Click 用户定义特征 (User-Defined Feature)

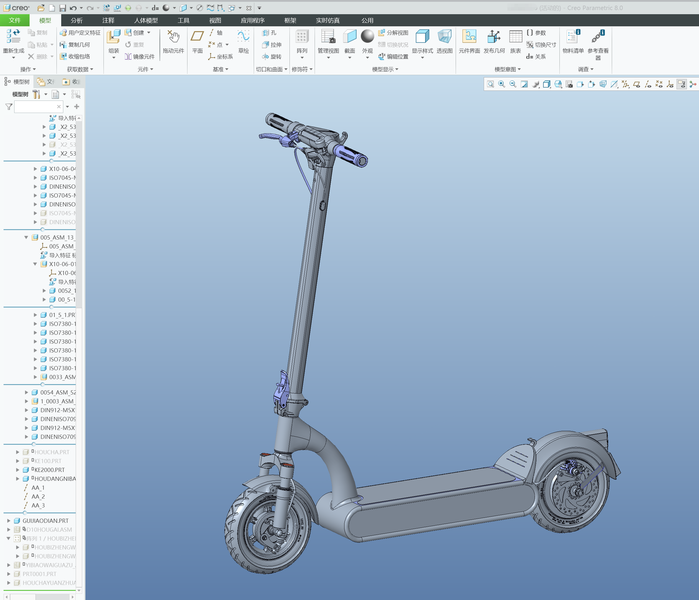point(80,33)
